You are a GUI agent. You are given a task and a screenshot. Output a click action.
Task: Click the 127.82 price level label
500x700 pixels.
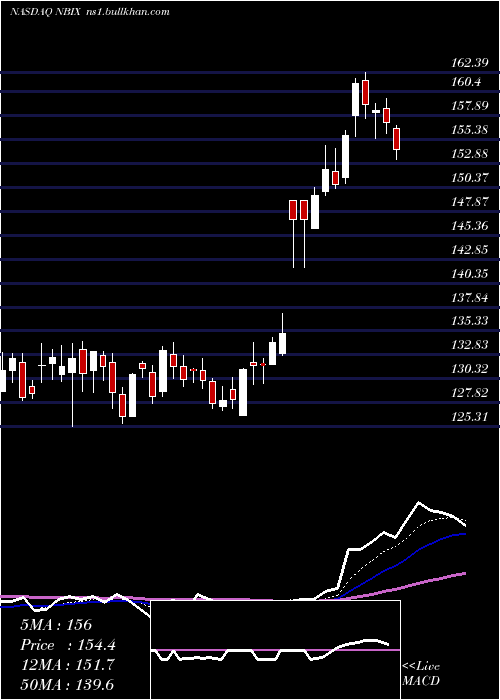[x=470, y=393]
